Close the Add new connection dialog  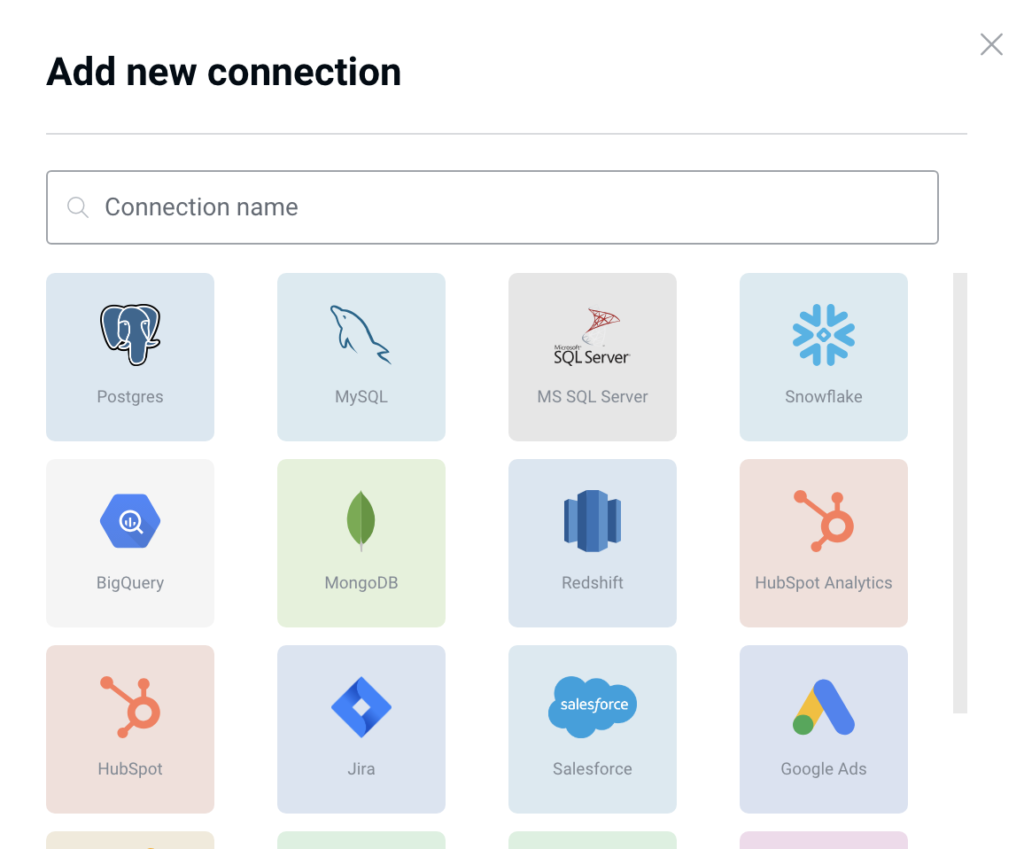pyautogui.click(x=991, y=44)
